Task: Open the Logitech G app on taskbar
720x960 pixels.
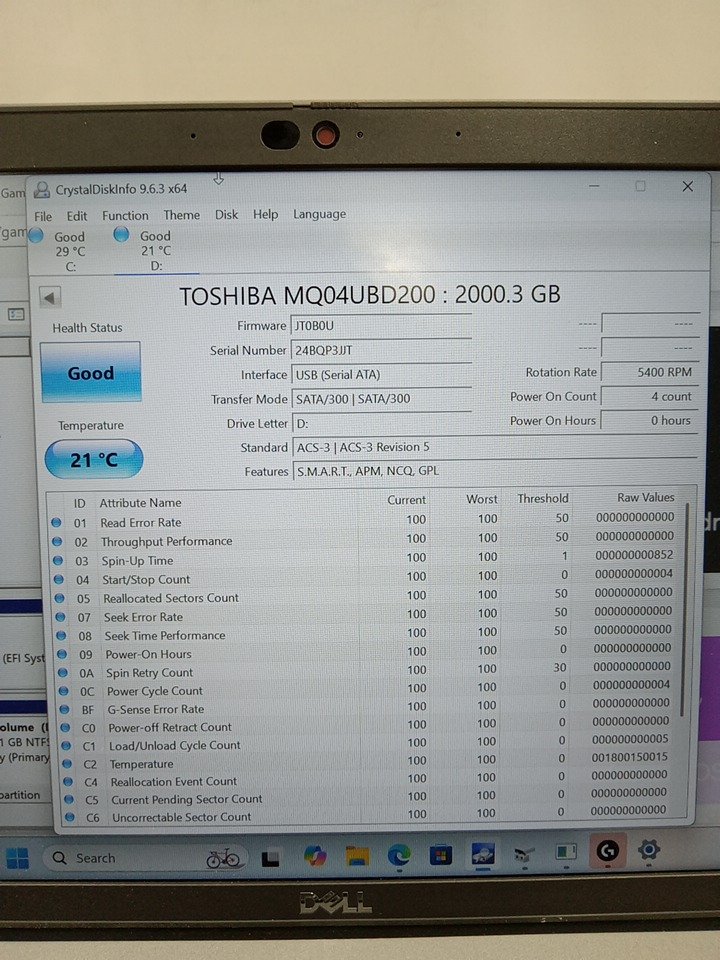Action: (x=607, y=850)
